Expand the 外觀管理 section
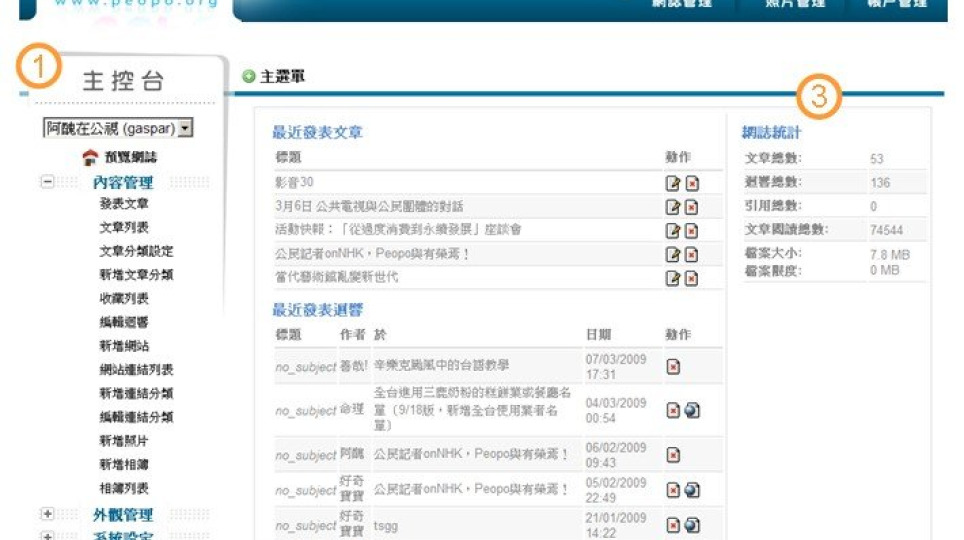964x540 pixels. tap(47, 514)
